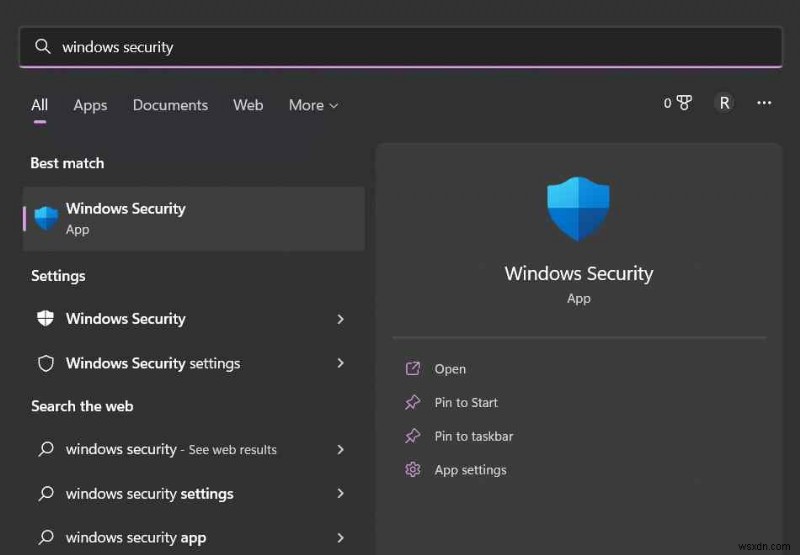This screenshot has width=800, height=555.
Task: Expand the Windows Security settings entry chevron
Action: 340,363
